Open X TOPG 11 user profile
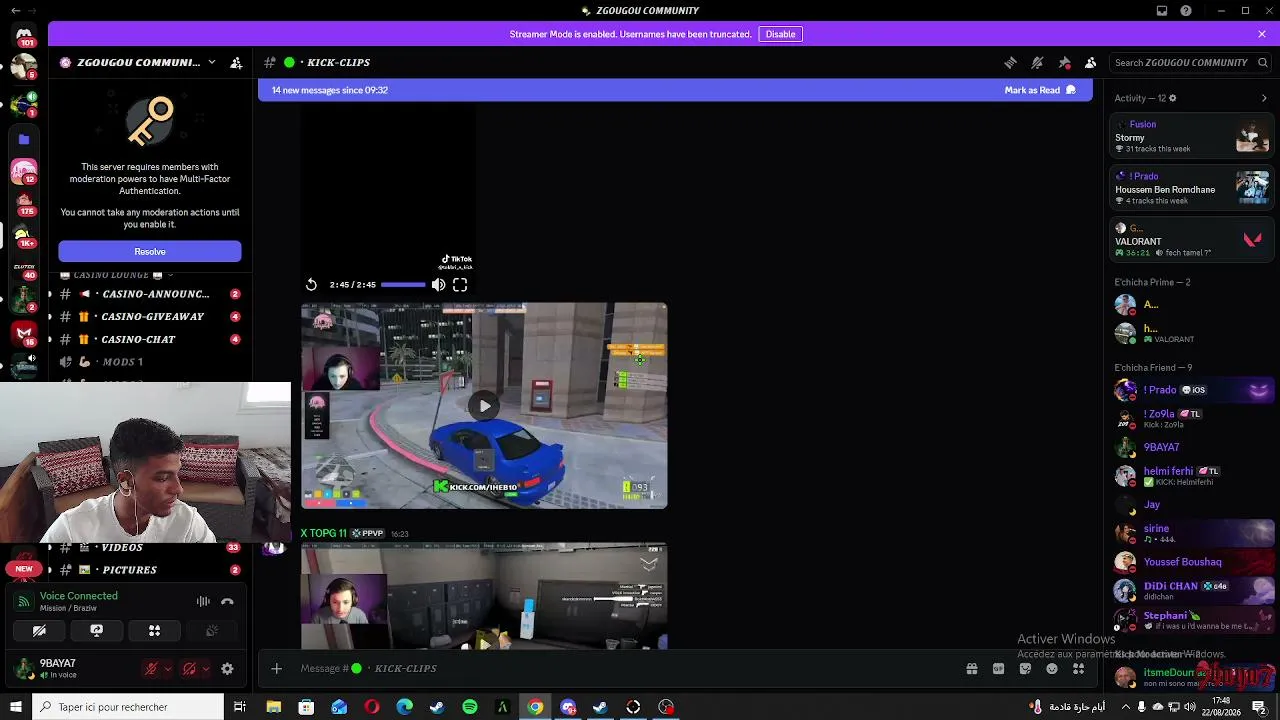 [324, 533]
